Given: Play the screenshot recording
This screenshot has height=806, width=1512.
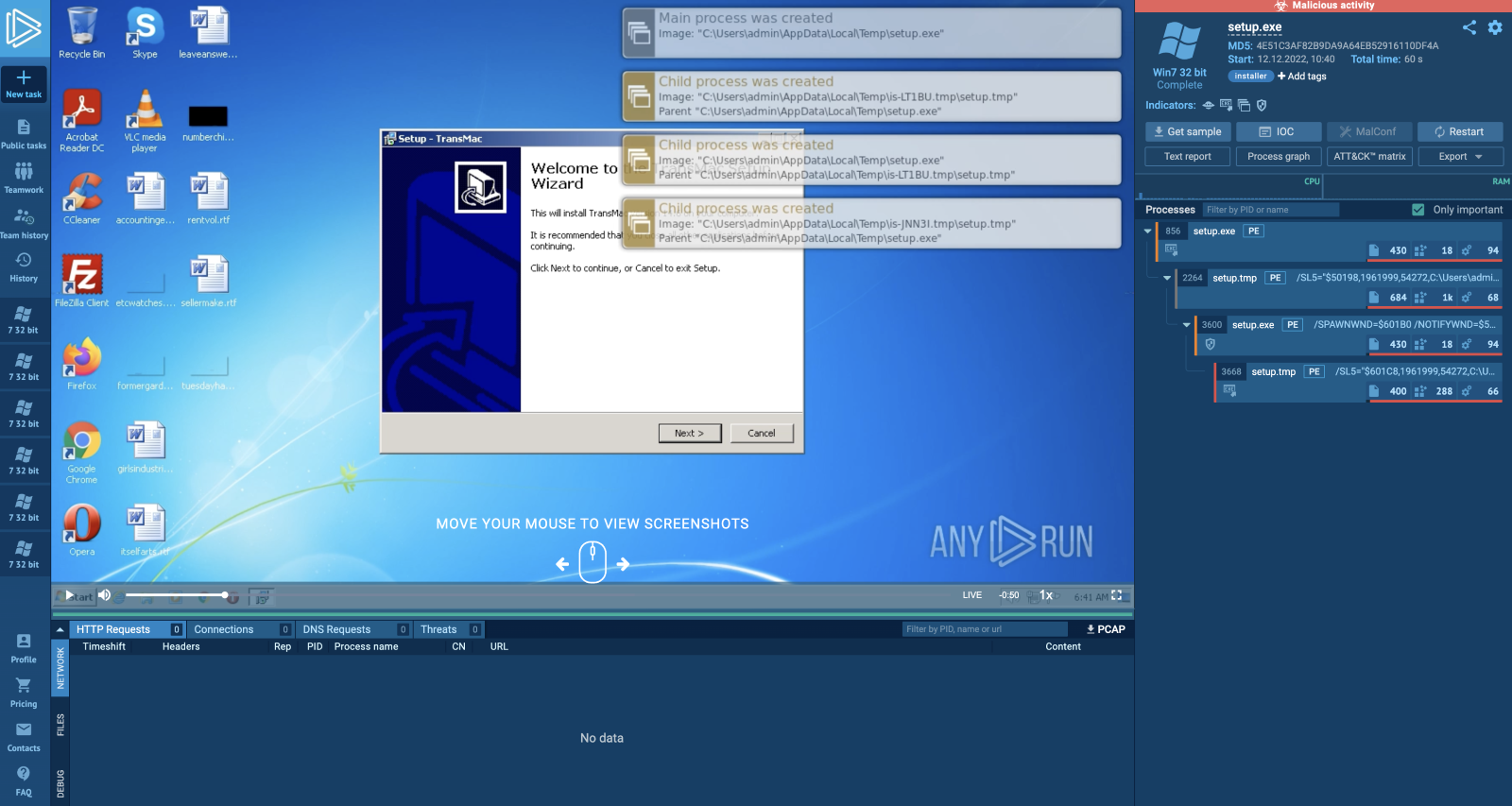Looking at the screenshot, I should coord(69,595).
